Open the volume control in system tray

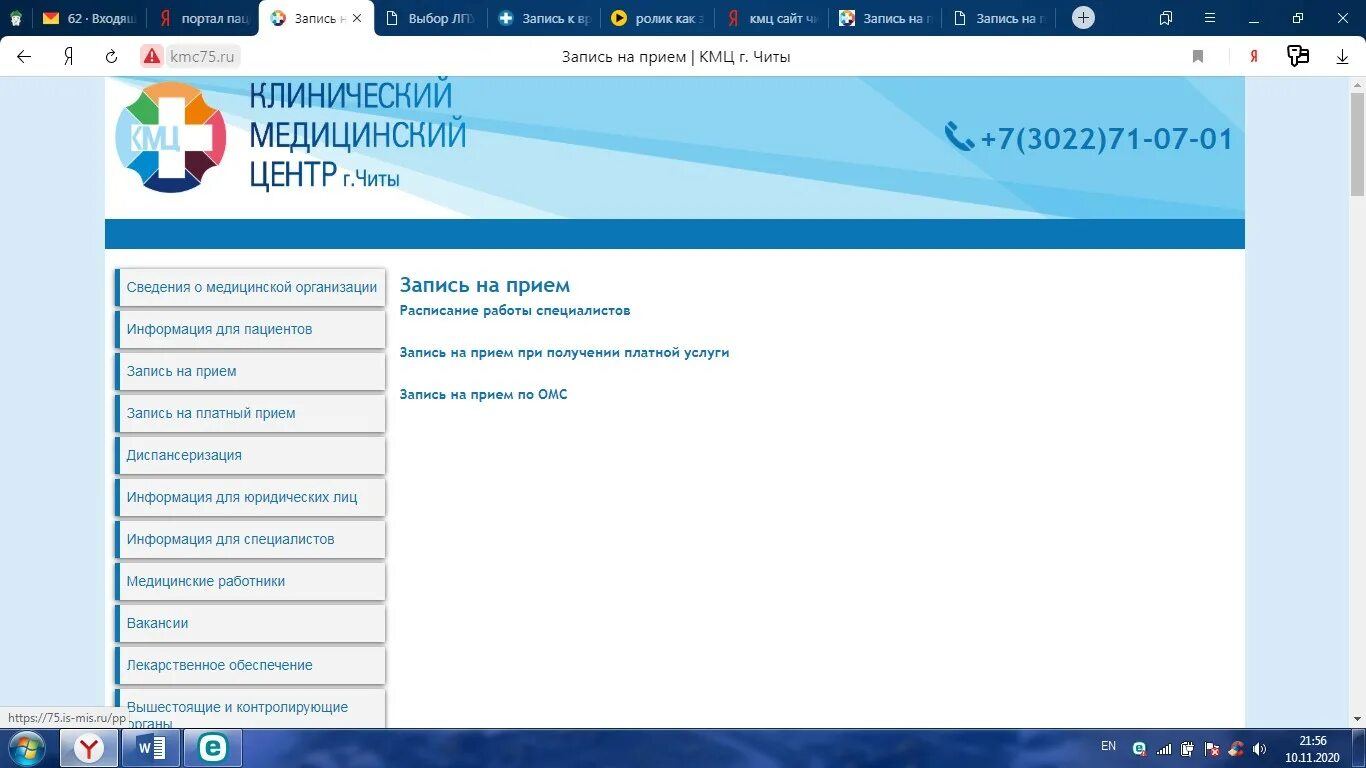[1259, 747]
